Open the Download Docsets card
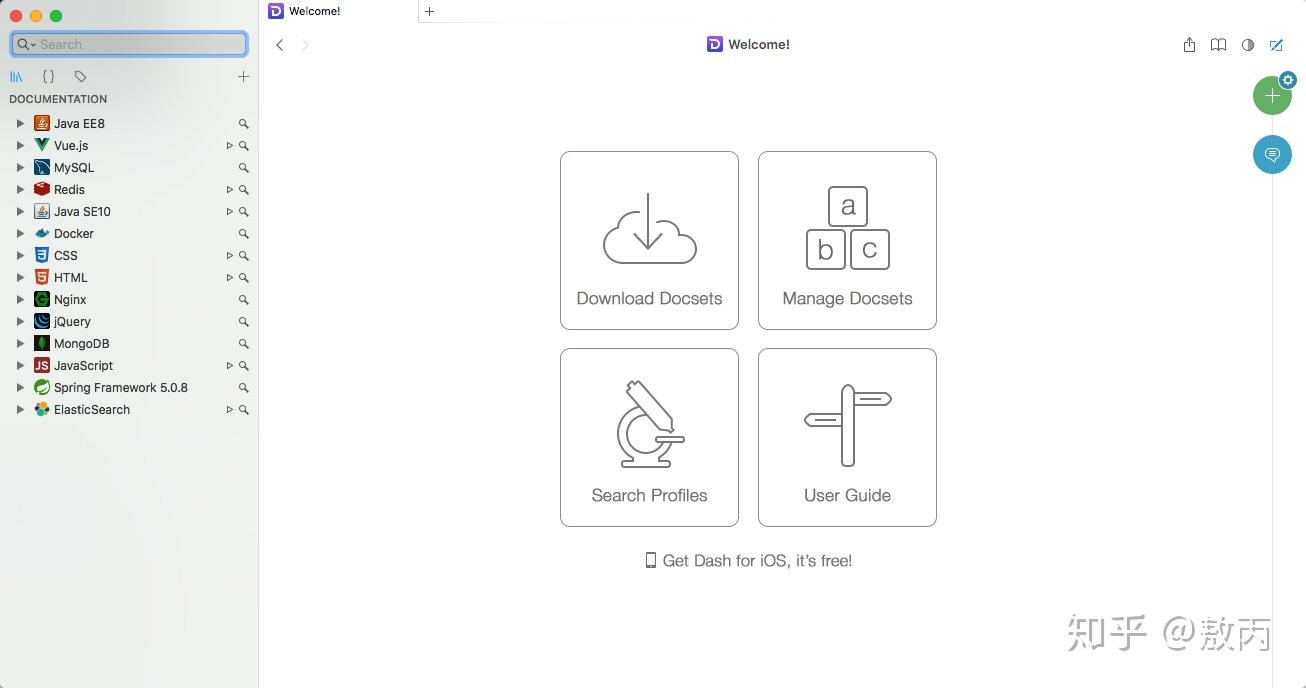1306x688 pixels. click(x=649, y=240)
